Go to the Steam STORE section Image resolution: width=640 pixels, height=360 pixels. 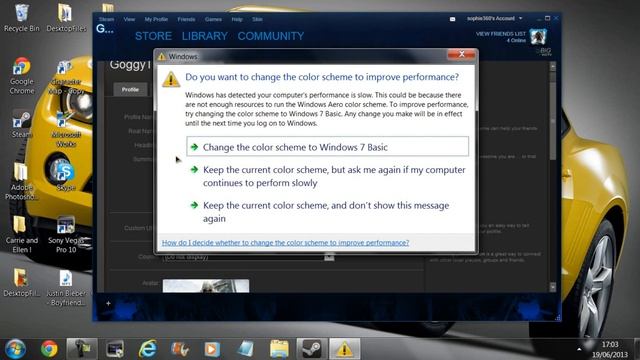153,36
